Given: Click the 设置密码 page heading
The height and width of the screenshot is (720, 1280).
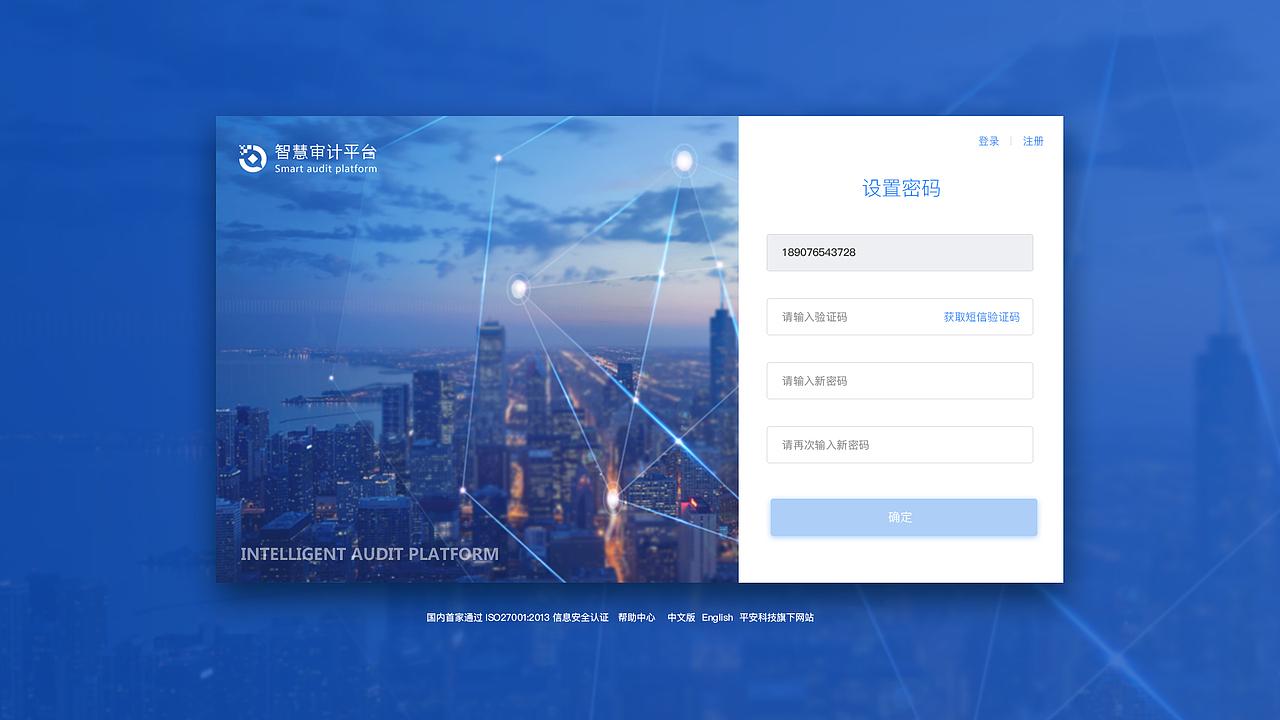Looking at the screenshot, I should coord(901,188).
